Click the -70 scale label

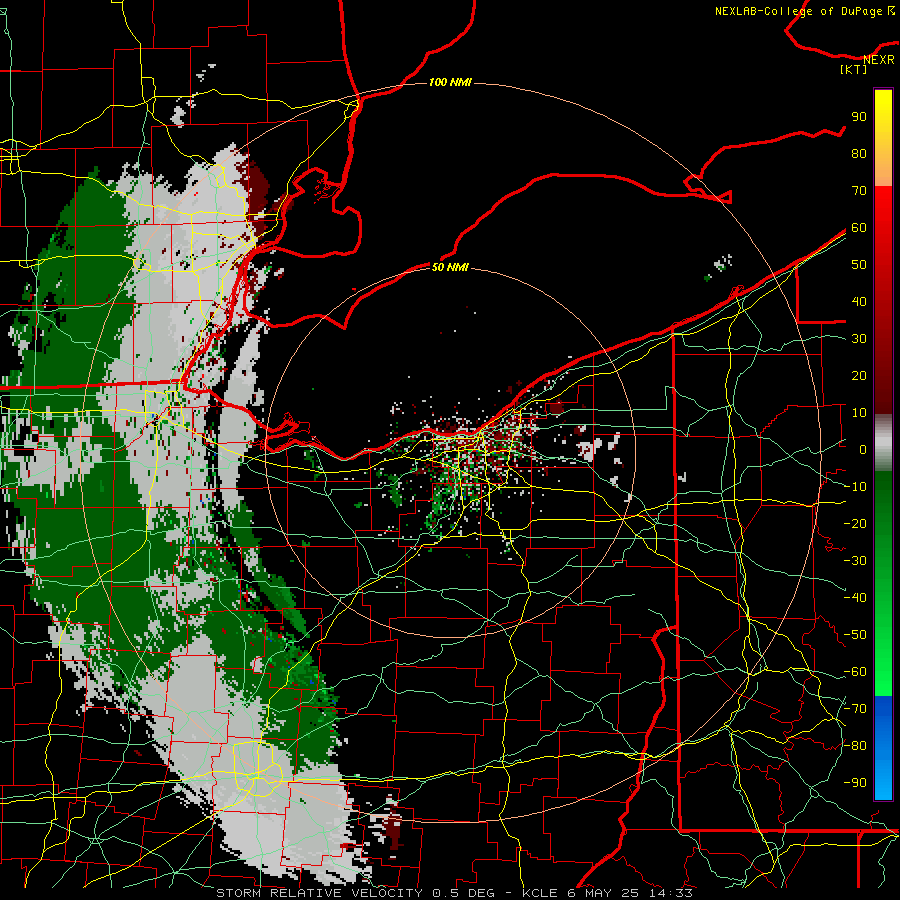[855, 709]
